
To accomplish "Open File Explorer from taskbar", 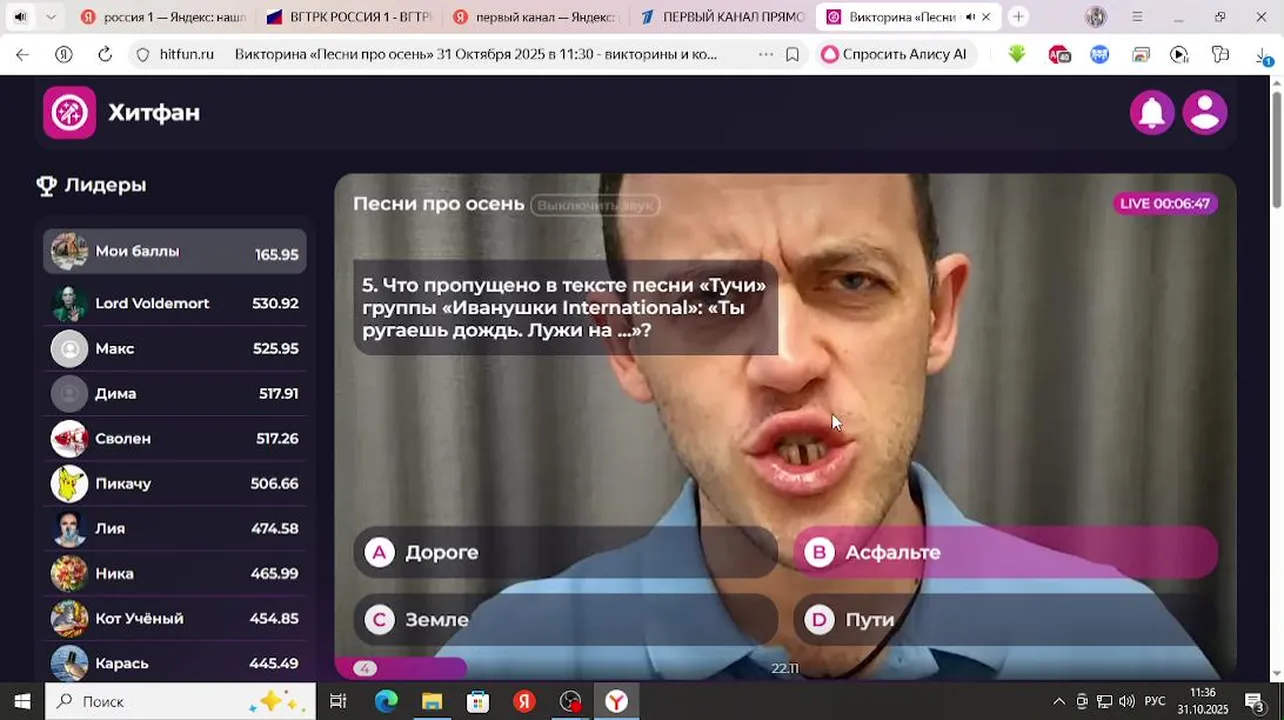I will [432, 702].
